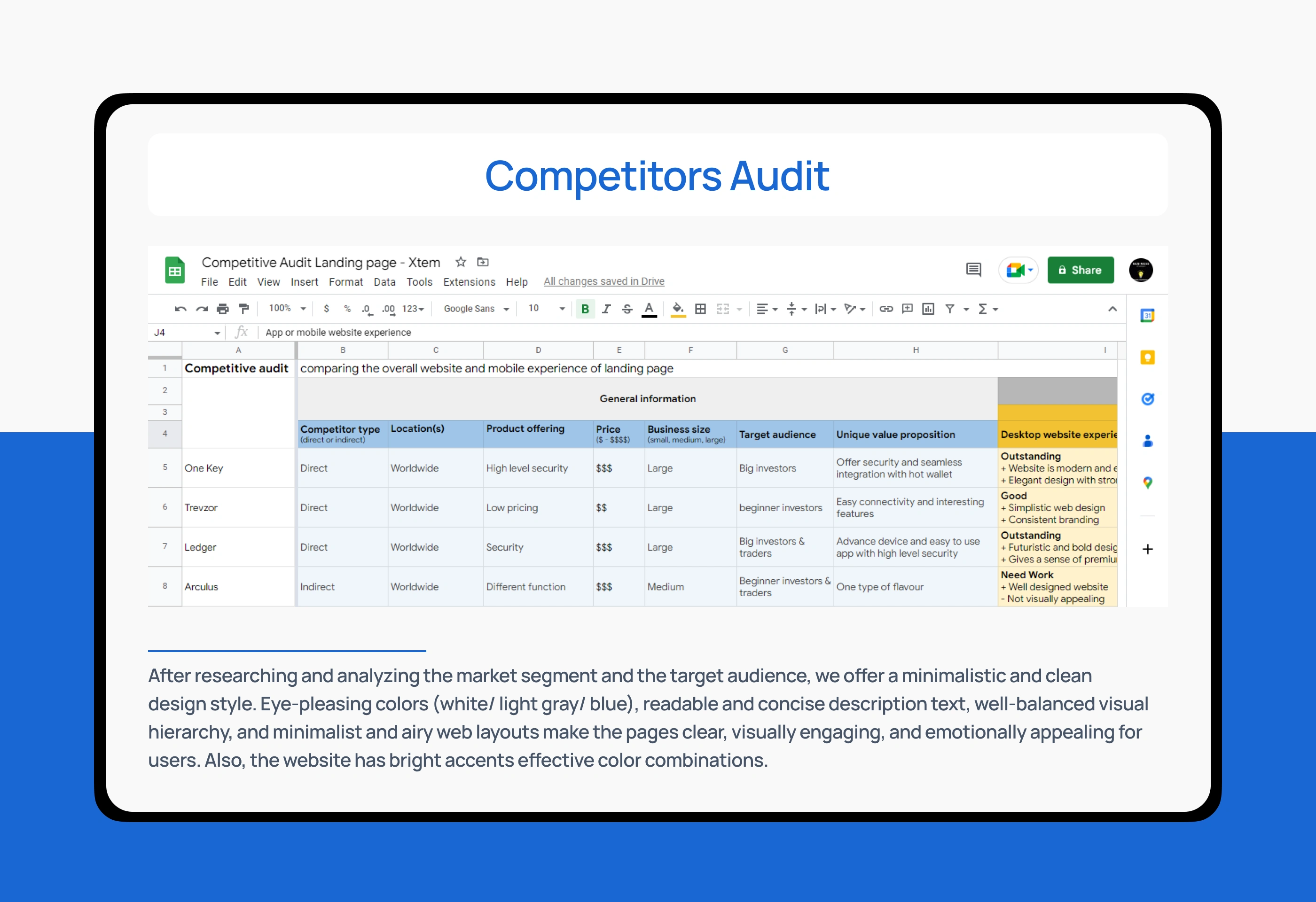This screenshot has width=1316, height=902.
Task: Open Google Sheets home icon
Action: pyautogui.click(x=175, y=270)
